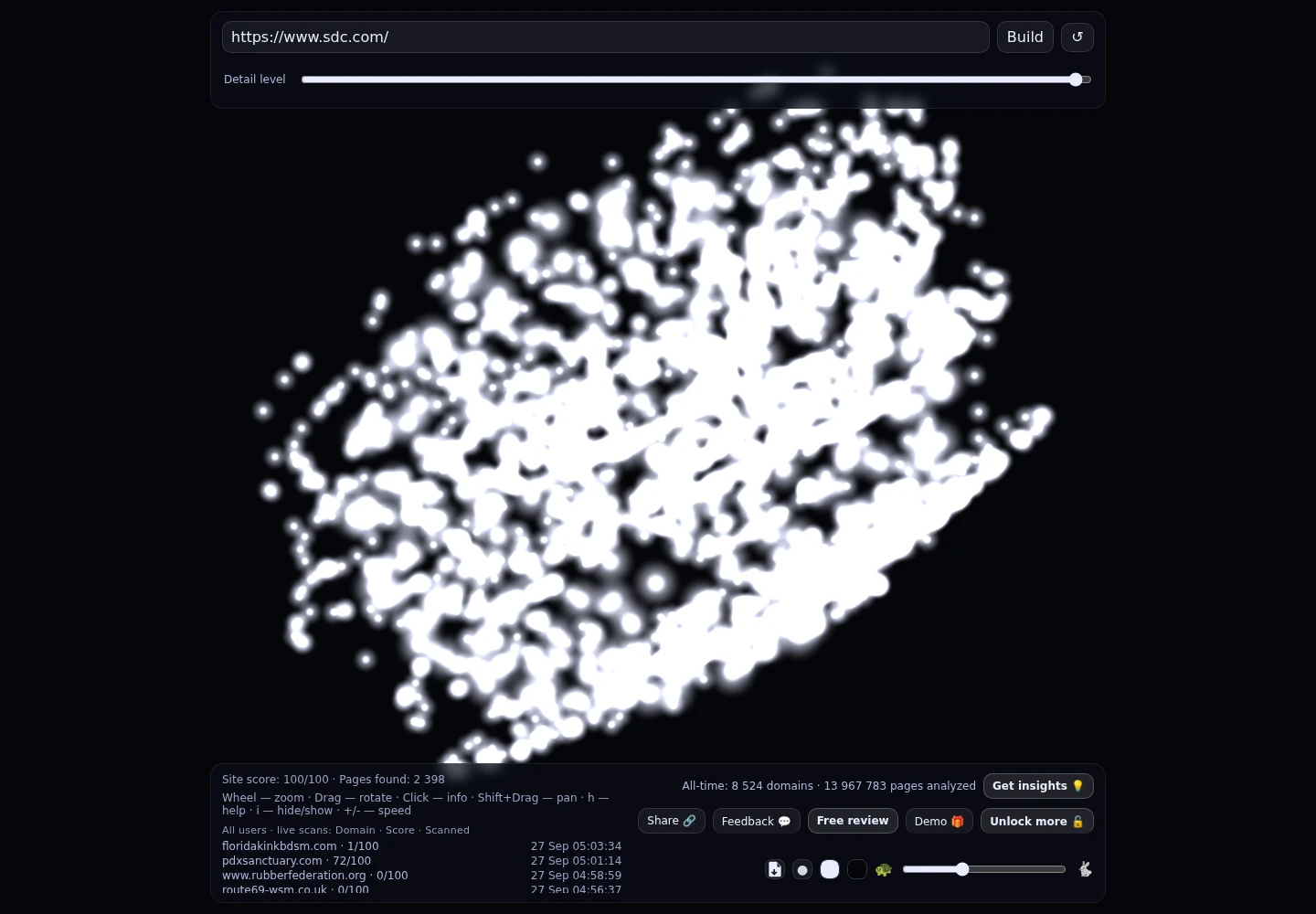Select pdxsanctuary.com scan row
The width and height of the screenshot is (1316, 914).
click(421, 861)
